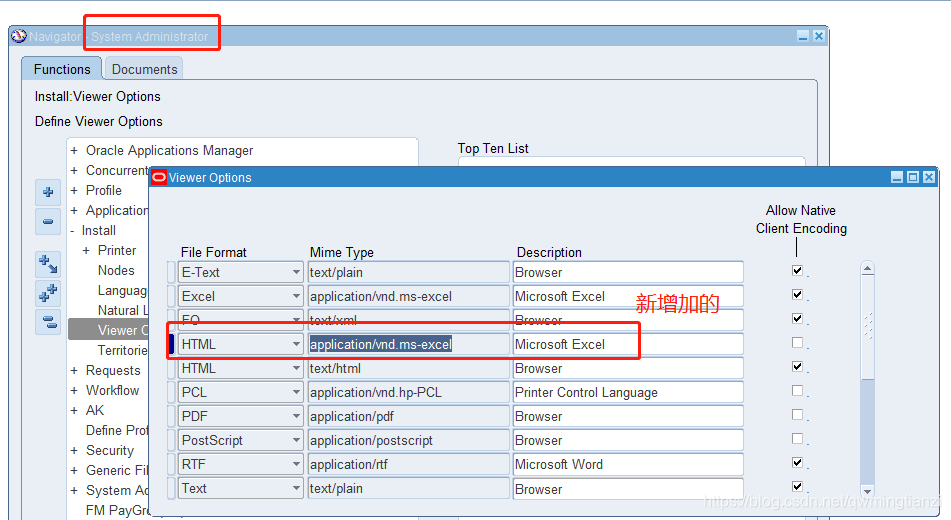Screen dimensions: 951x520
Task: Open the Text file format dropdown
Action: click(296, 488)
